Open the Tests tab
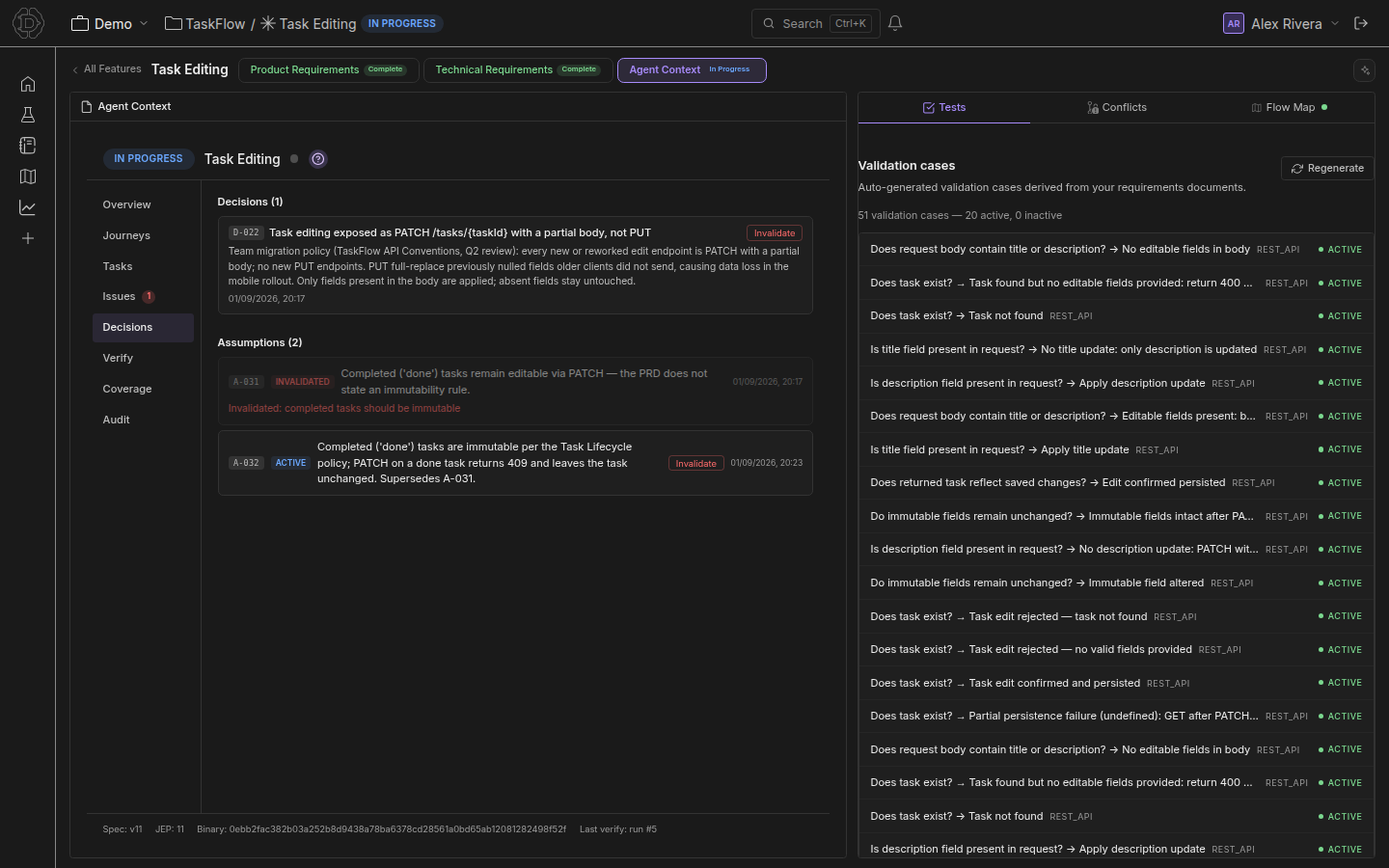This screenshot has height=868, width=1389. click(943, 107)
